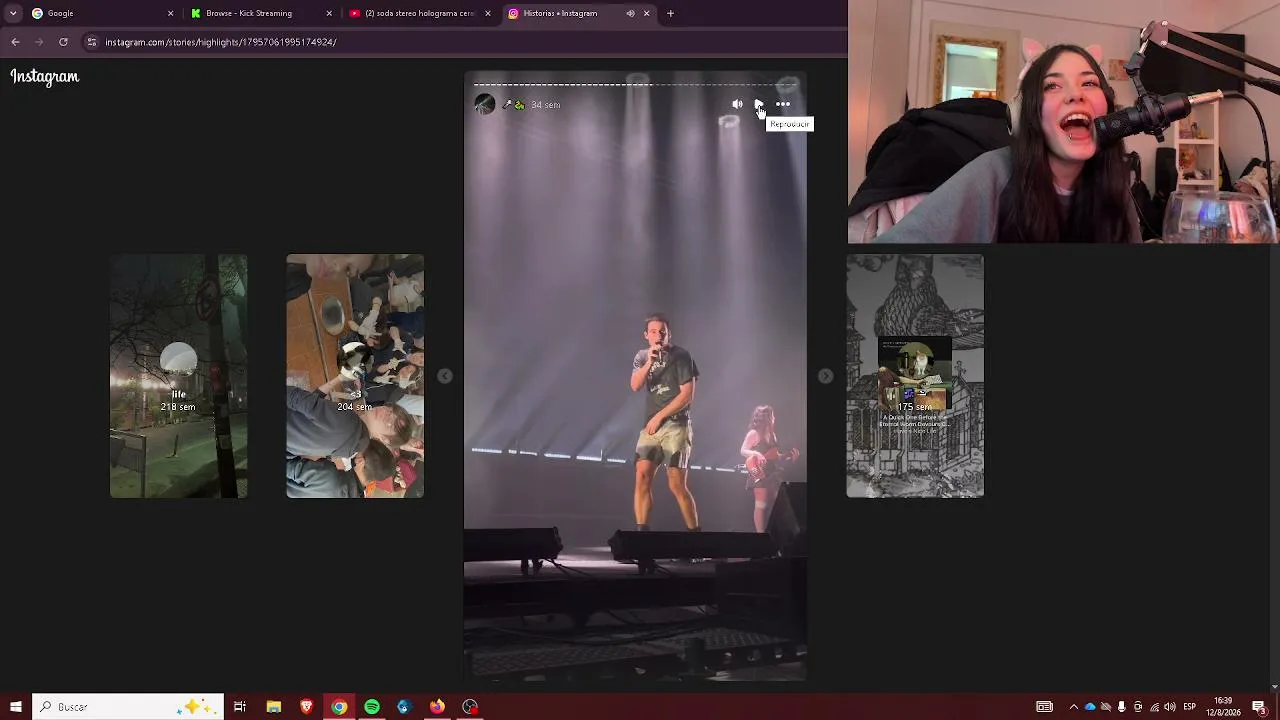The width and height of the screenshot is (1280, 720).
Task: Open a new browser tab
Action: (670, 13)
